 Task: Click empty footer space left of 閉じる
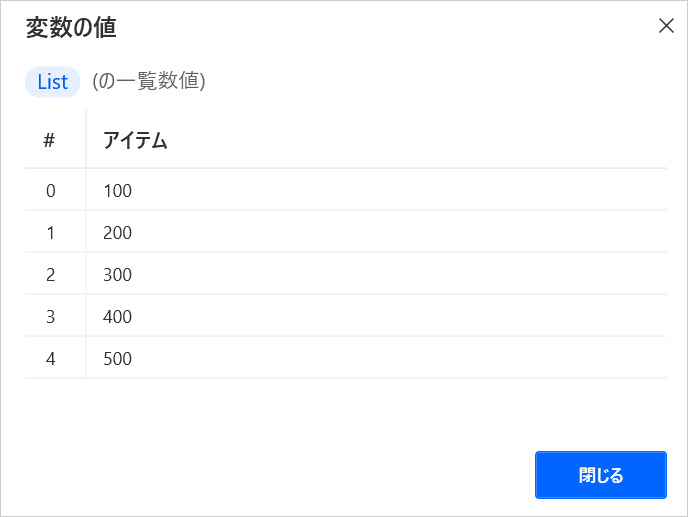point(280,475)
